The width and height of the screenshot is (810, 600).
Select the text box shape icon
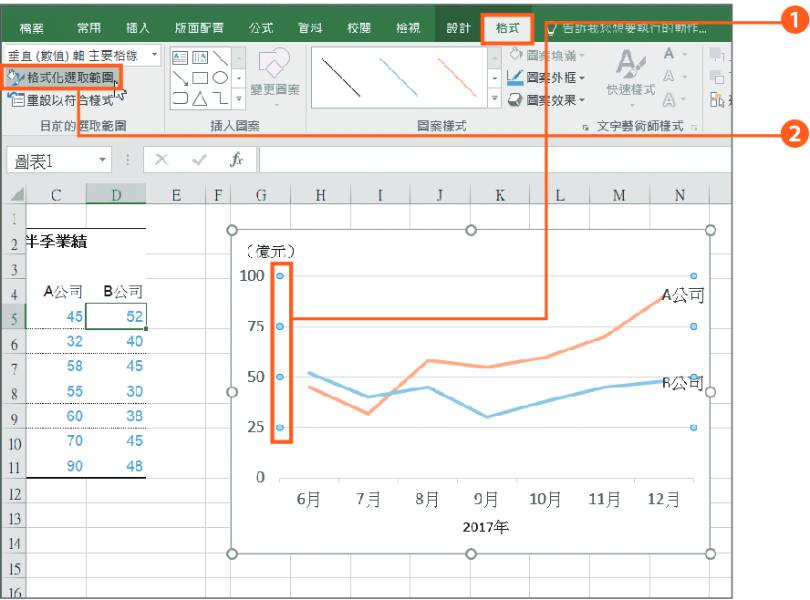(180, 57)
